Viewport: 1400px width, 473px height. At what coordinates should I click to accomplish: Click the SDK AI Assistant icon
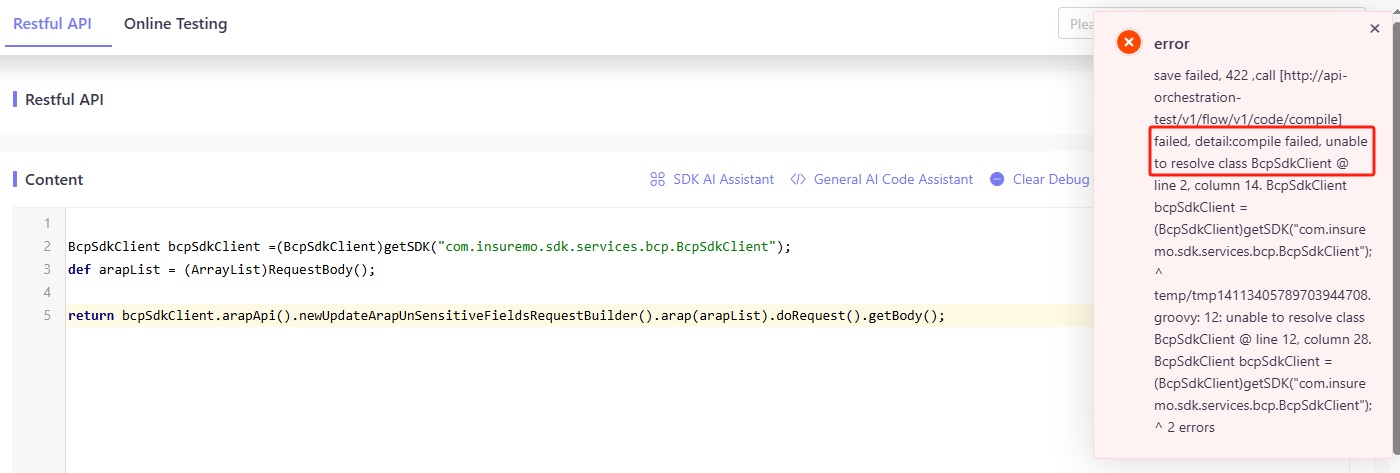pos(658,179)
